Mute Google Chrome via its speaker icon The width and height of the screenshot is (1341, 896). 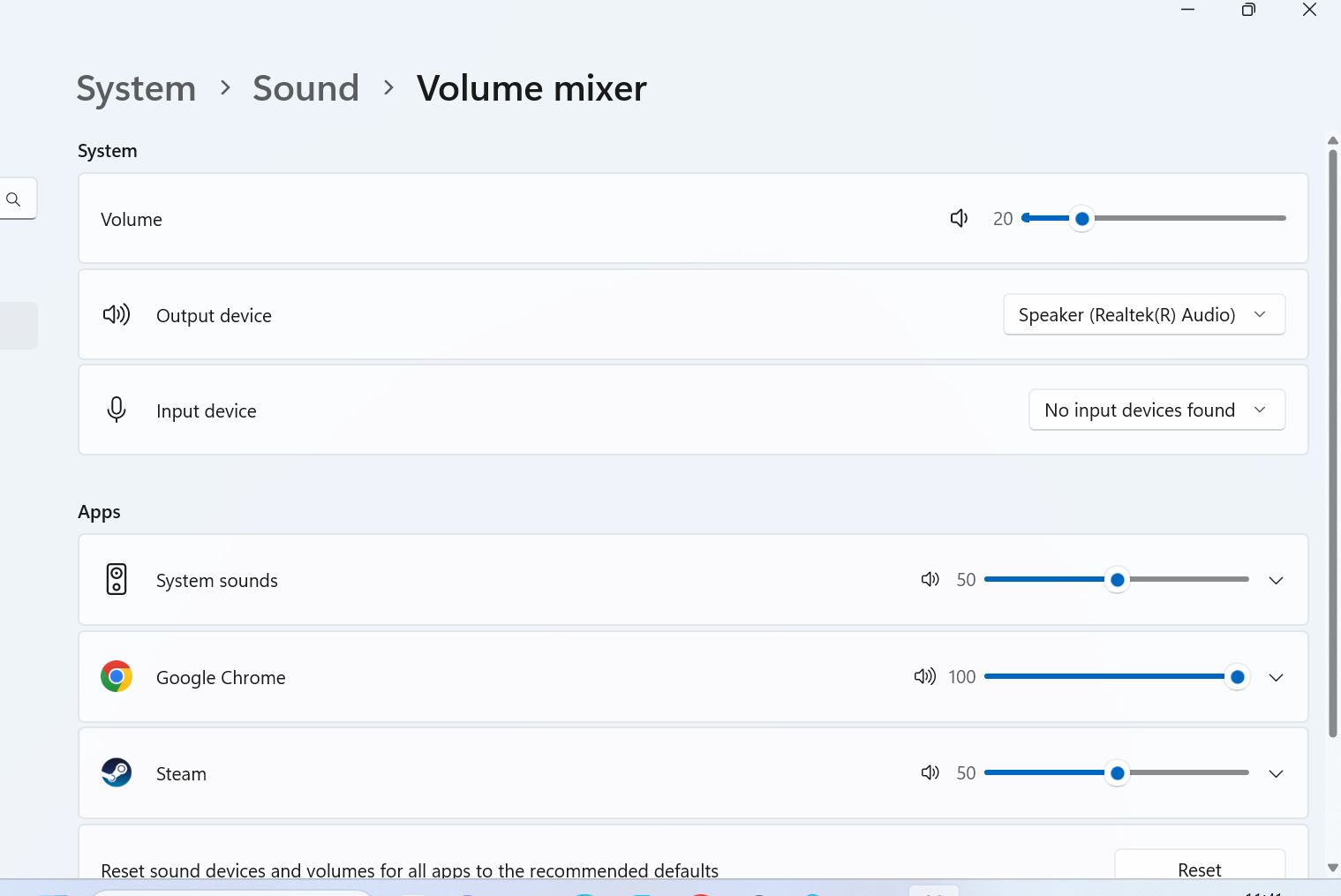pos(925,676)
